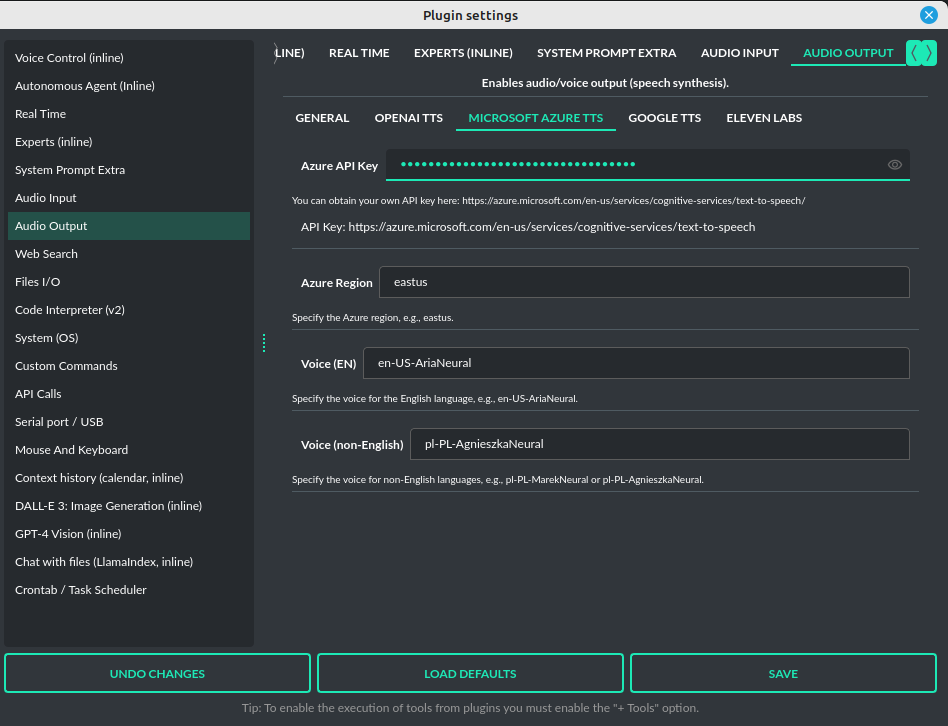This screenshot has height=726, width=948.
Task: Open the SYSTEM PROMPT EXTRA tab
Action: click(x=606, y=52)
